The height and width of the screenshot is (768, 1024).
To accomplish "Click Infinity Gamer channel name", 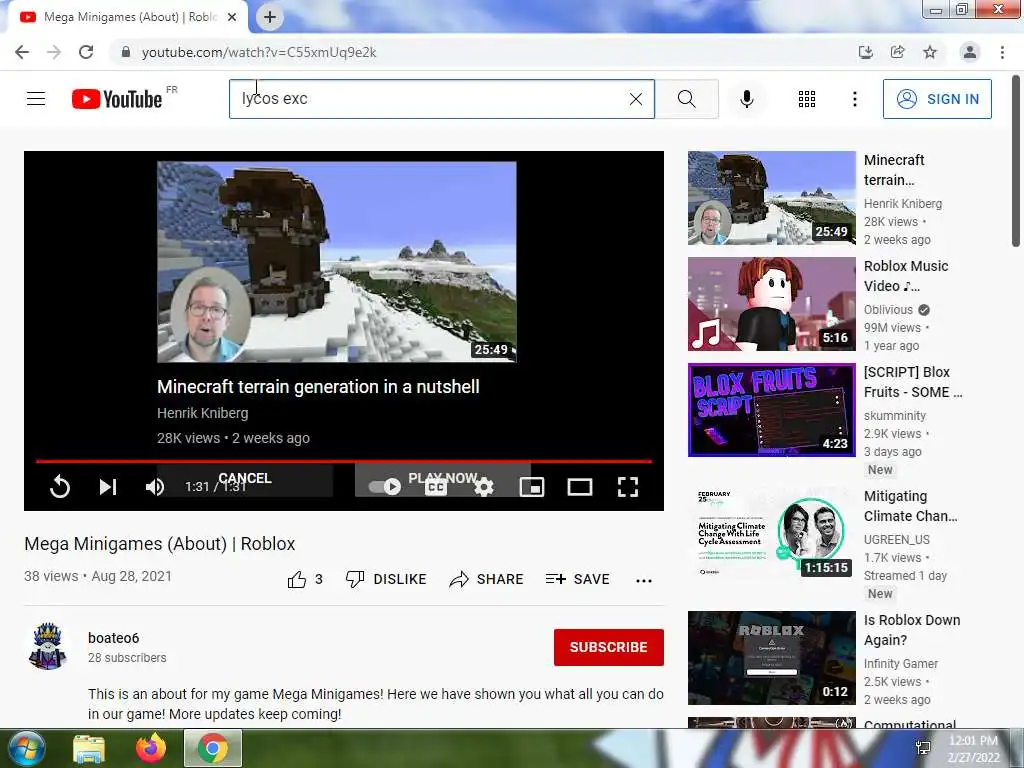I will click(901, 664).
